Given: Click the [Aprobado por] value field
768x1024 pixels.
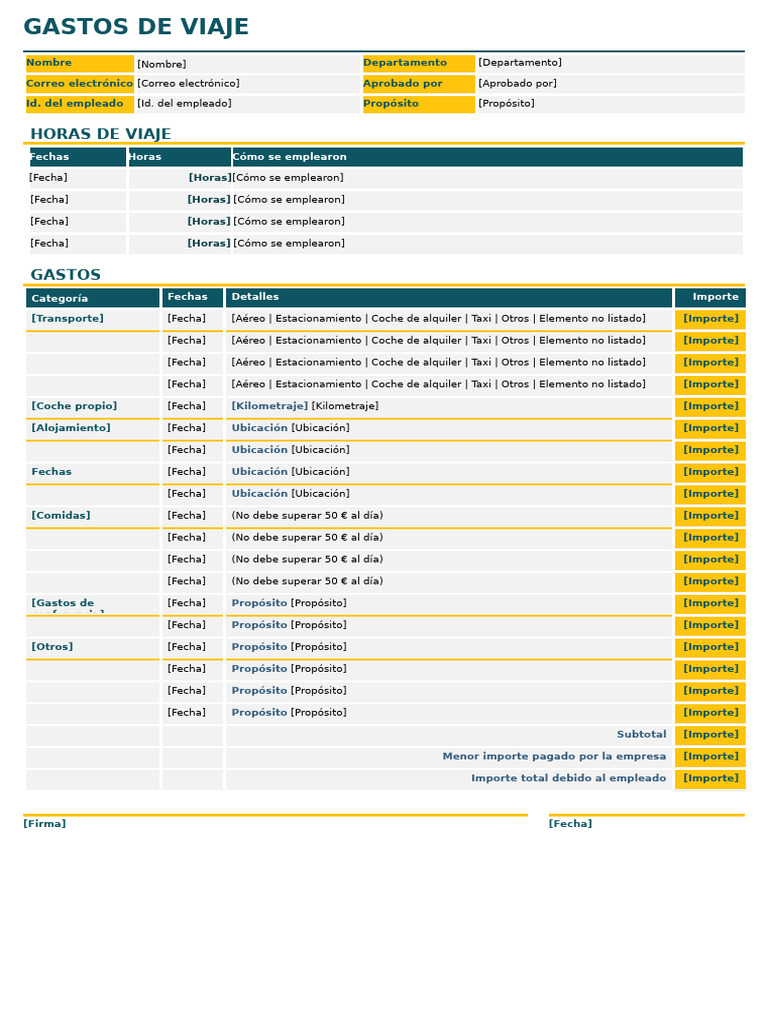Looking at the screenshot, I should coord(611,84).
